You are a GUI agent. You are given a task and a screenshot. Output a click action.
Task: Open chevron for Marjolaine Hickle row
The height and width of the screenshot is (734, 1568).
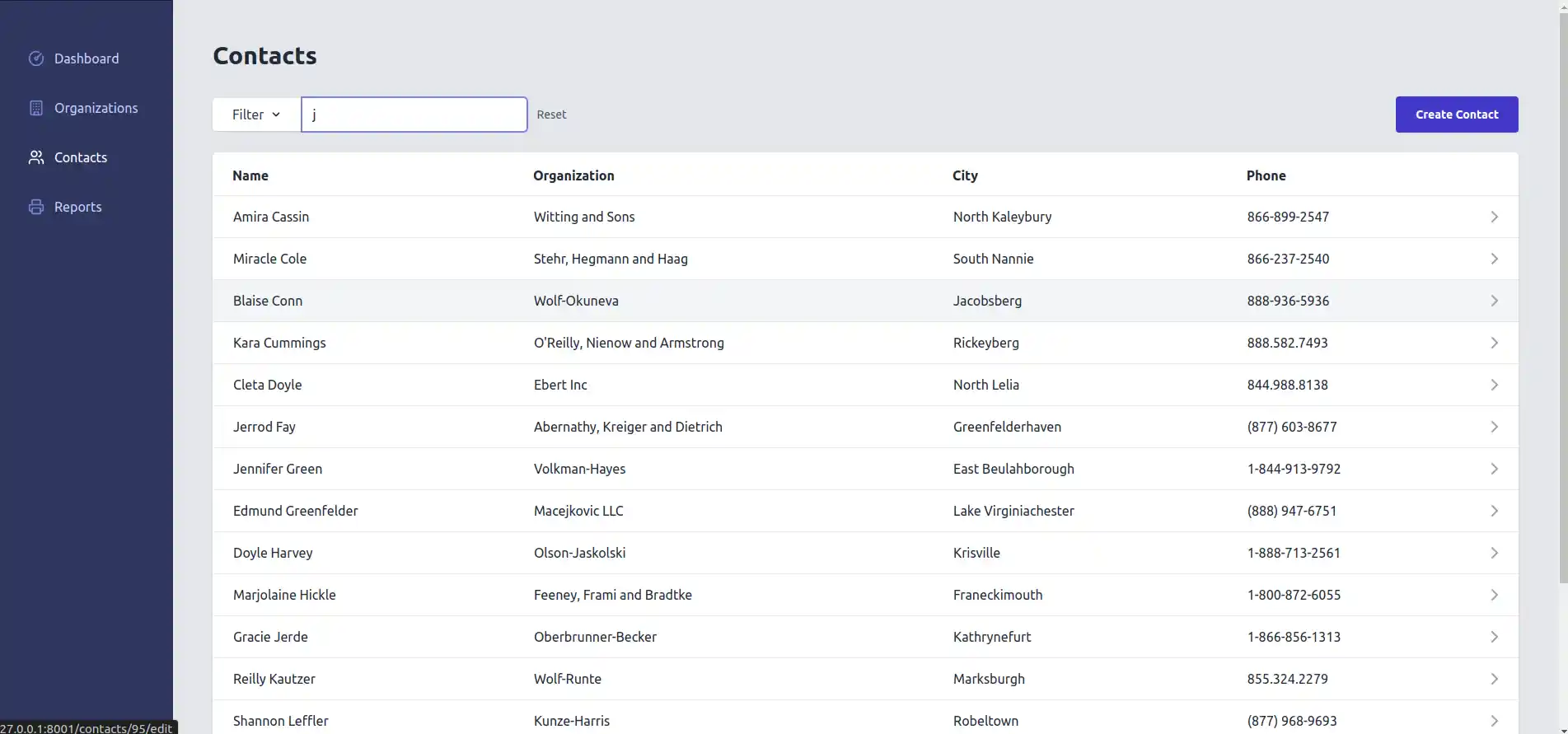point(1494,595)
